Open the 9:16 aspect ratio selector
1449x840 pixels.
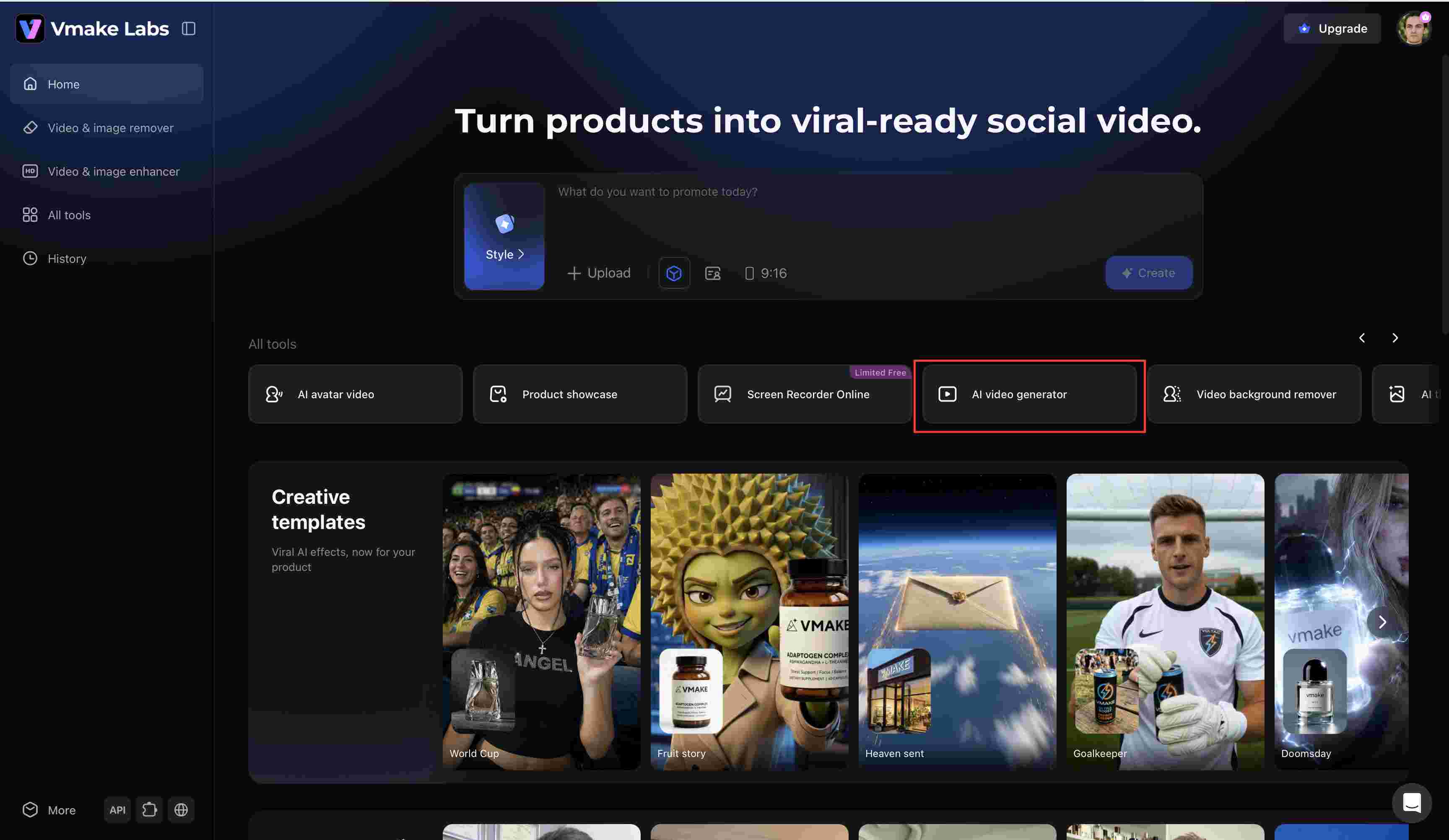click(x=766, y=273)
